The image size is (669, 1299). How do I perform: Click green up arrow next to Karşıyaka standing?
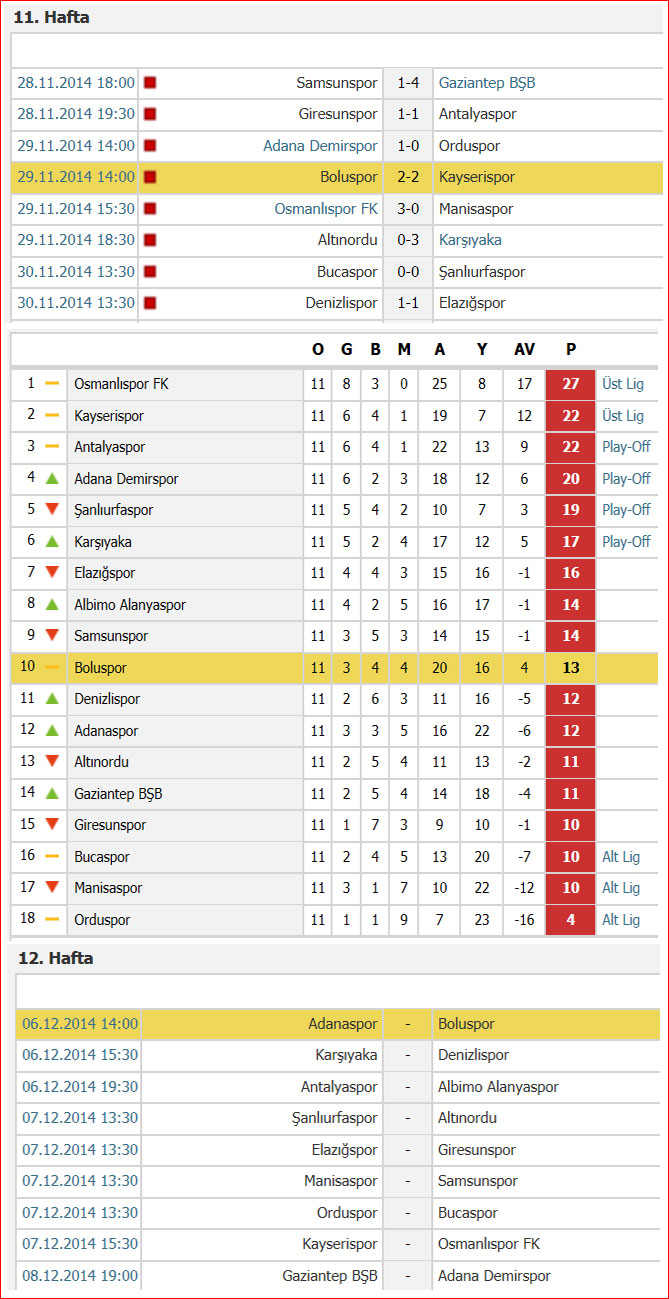(52, 542)
